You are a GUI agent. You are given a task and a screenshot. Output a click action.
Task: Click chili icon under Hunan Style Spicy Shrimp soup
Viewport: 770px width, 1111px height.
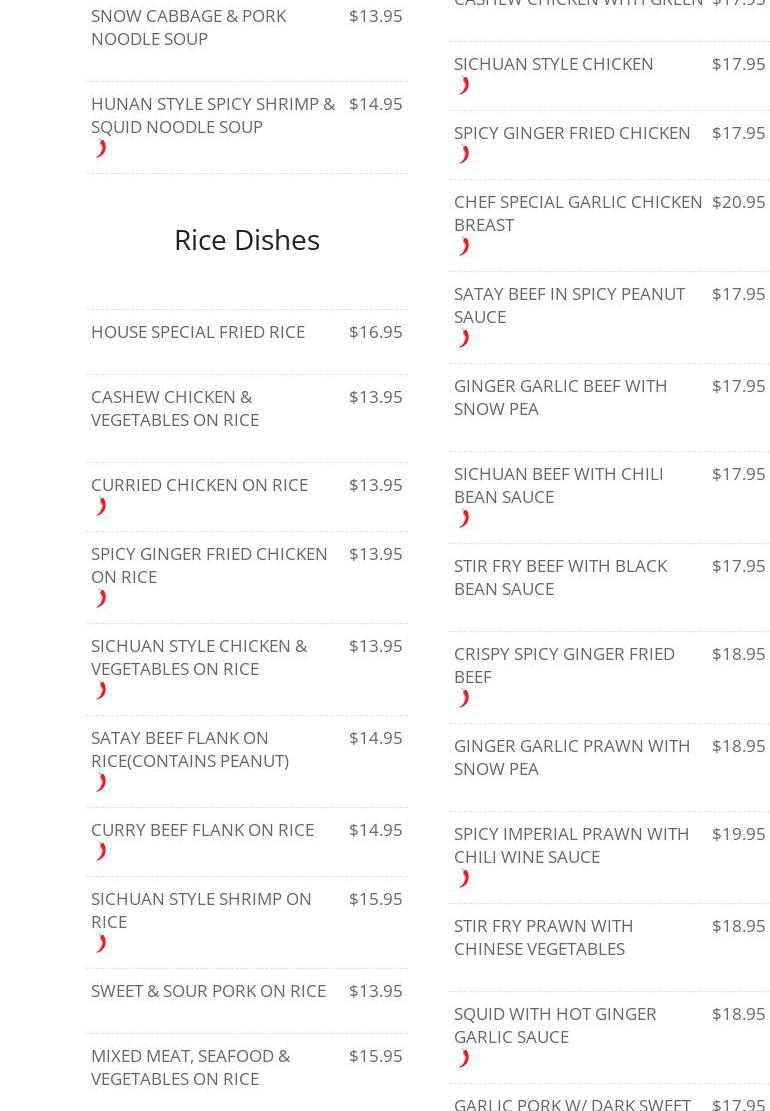click(101, 149)
